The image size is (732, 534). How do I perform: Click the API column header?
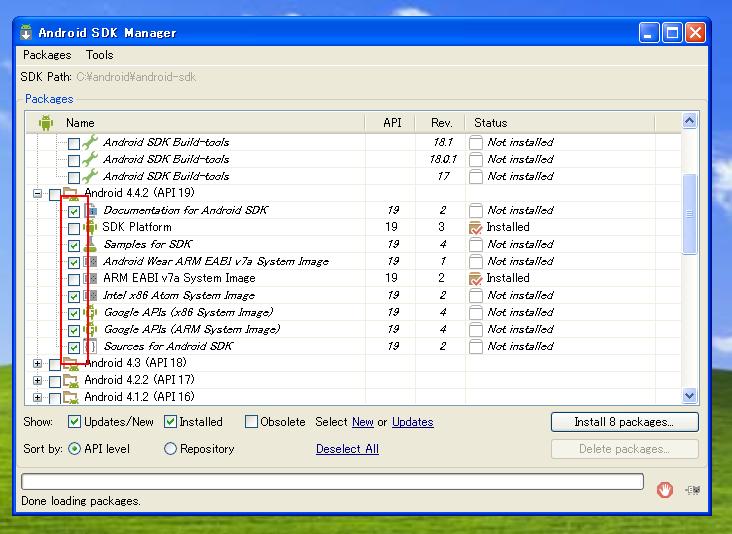390,123
